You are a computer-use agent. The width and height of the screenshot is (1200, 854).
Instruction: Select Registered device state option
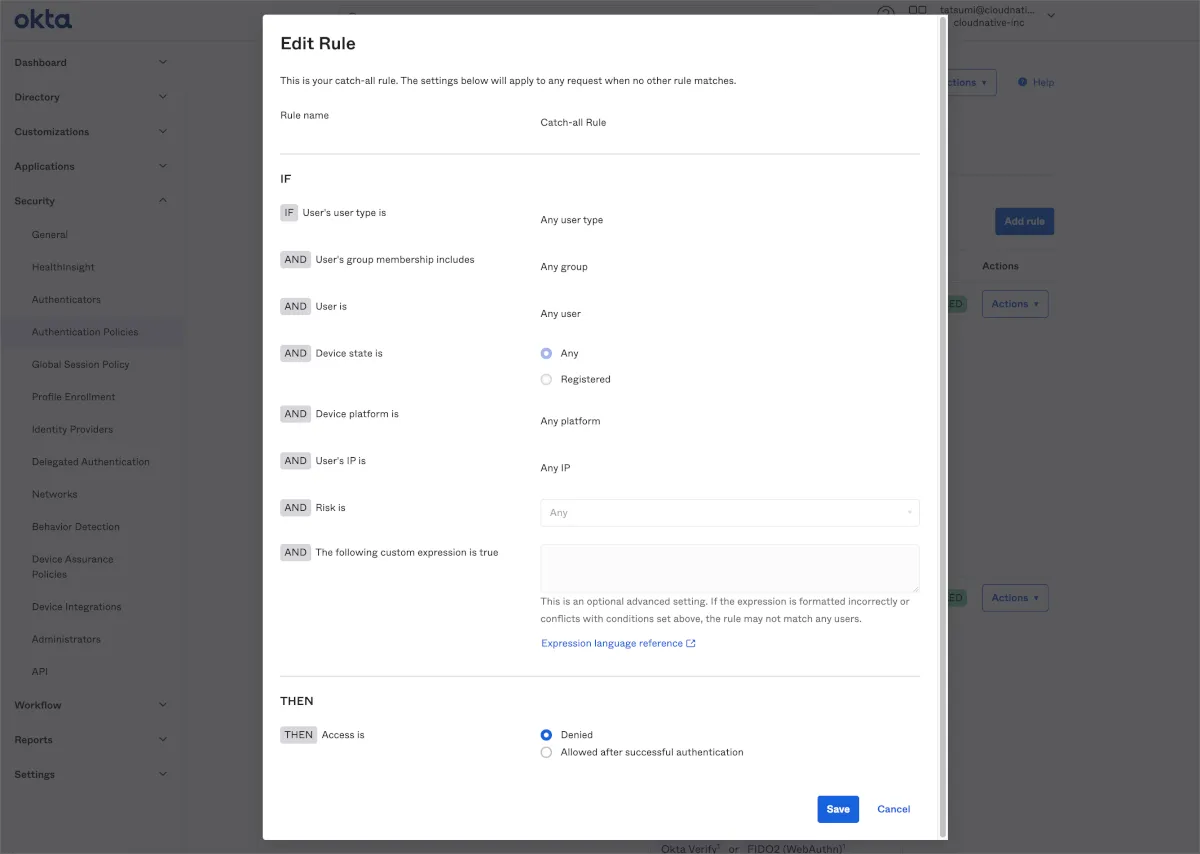pyautogui.click(x=546, y=380)
